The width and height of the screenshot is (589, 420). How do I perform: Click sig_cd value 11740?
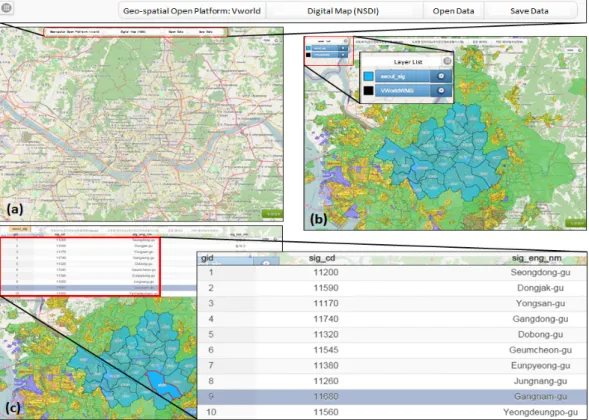[326, 319]
